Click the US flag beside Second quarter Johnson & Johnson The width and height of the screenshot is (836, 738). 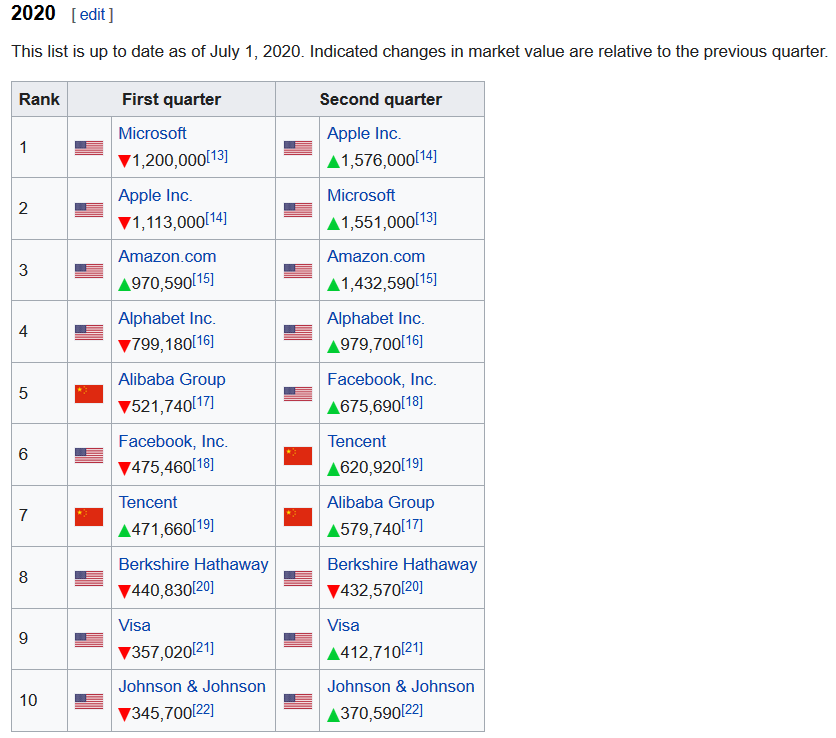click(x=298, y=701)
